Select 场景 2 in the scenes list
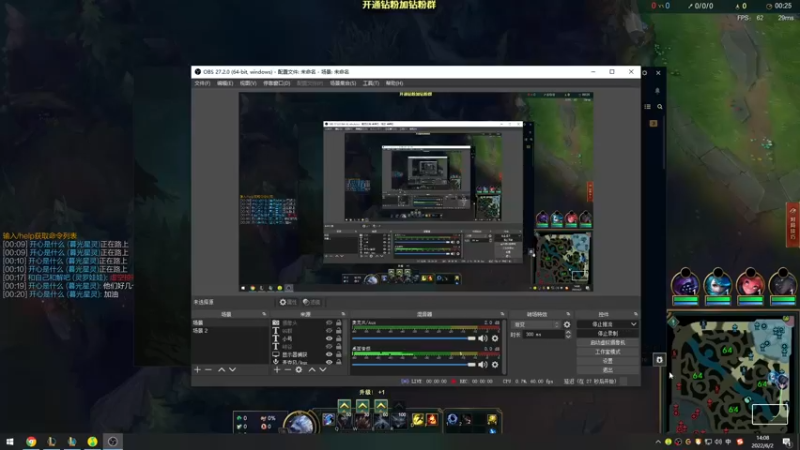This screenshot has width=800, height=450. pyautogui.click(x=230, y=331)
